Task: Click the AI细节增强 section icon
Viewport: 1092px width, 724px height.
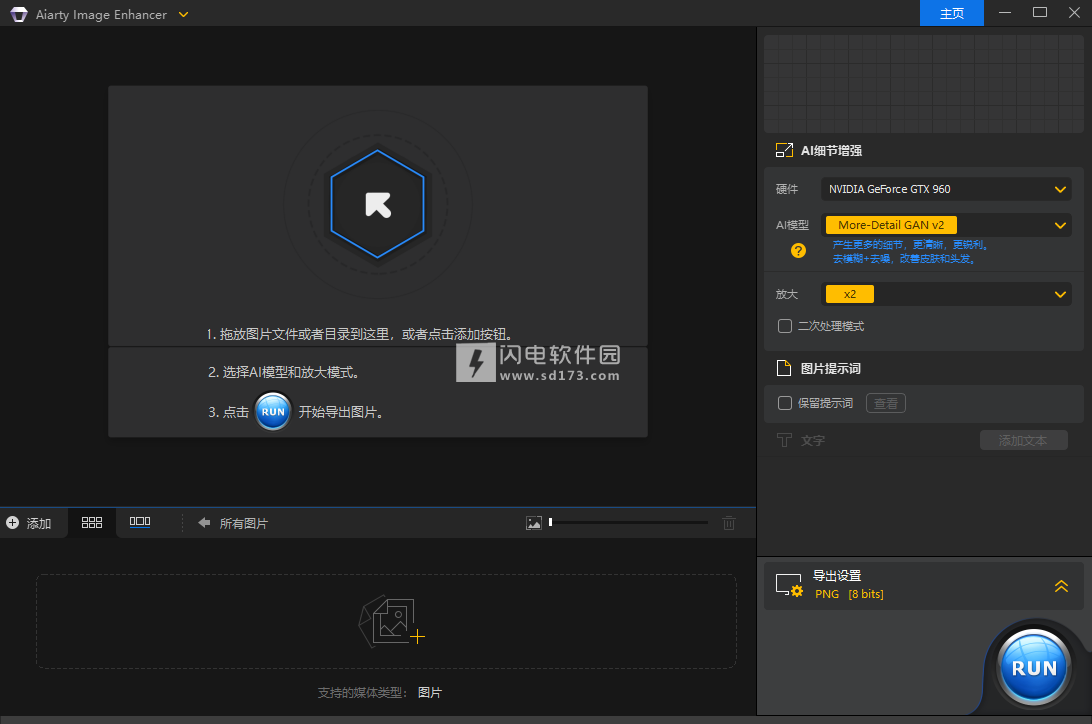Action: tap(784, 150)
